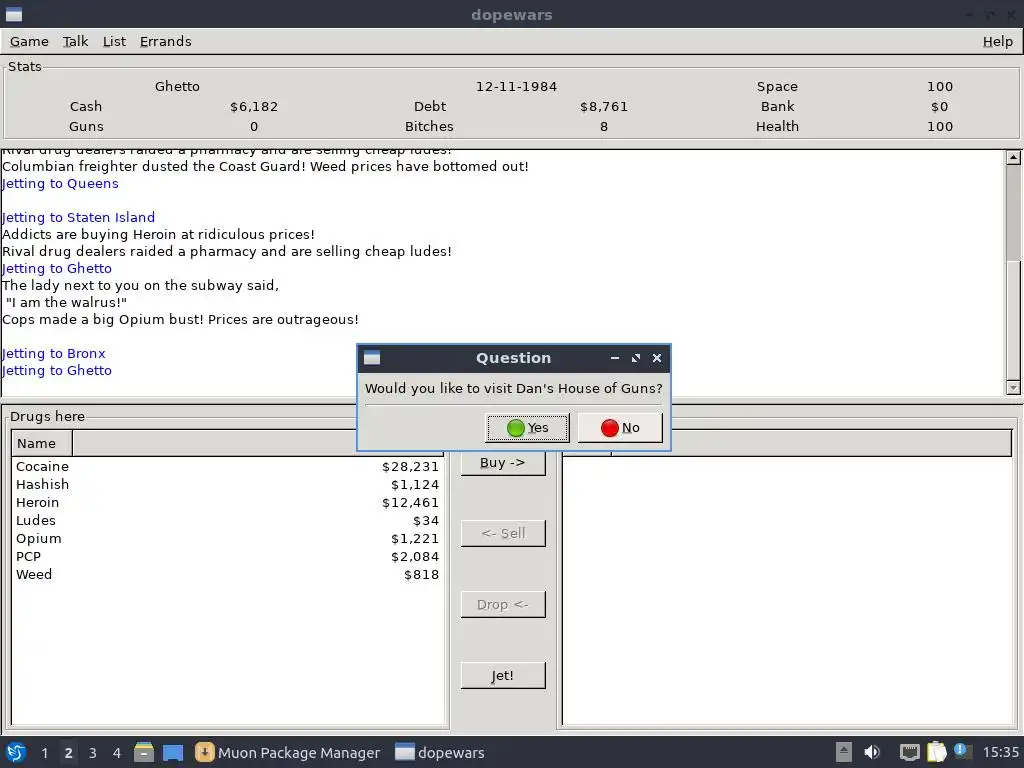Click the message log scroll down arrow
The width and height of the screenshot is (1024, 768).
[1013, 388]
